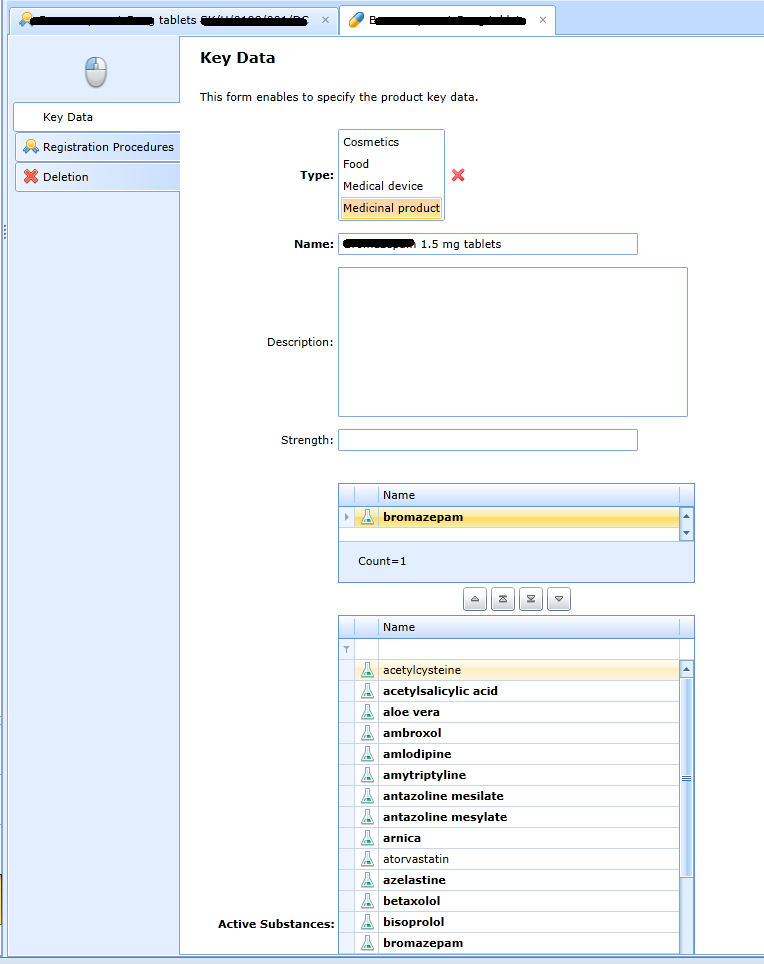Select amlodipine from the substances list
This screenshot has height=964, width=764.
click(x=417, y=754)
